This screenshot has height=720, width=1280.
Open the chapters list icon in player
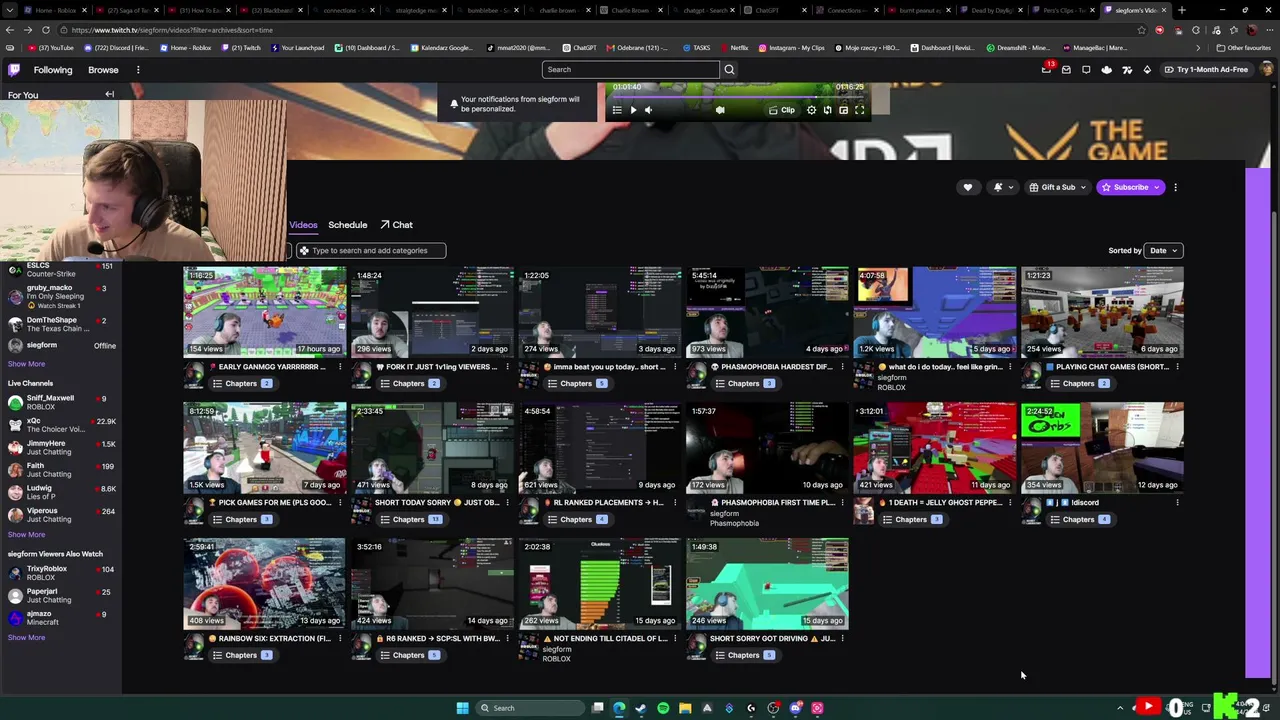[x=617, y=110]
